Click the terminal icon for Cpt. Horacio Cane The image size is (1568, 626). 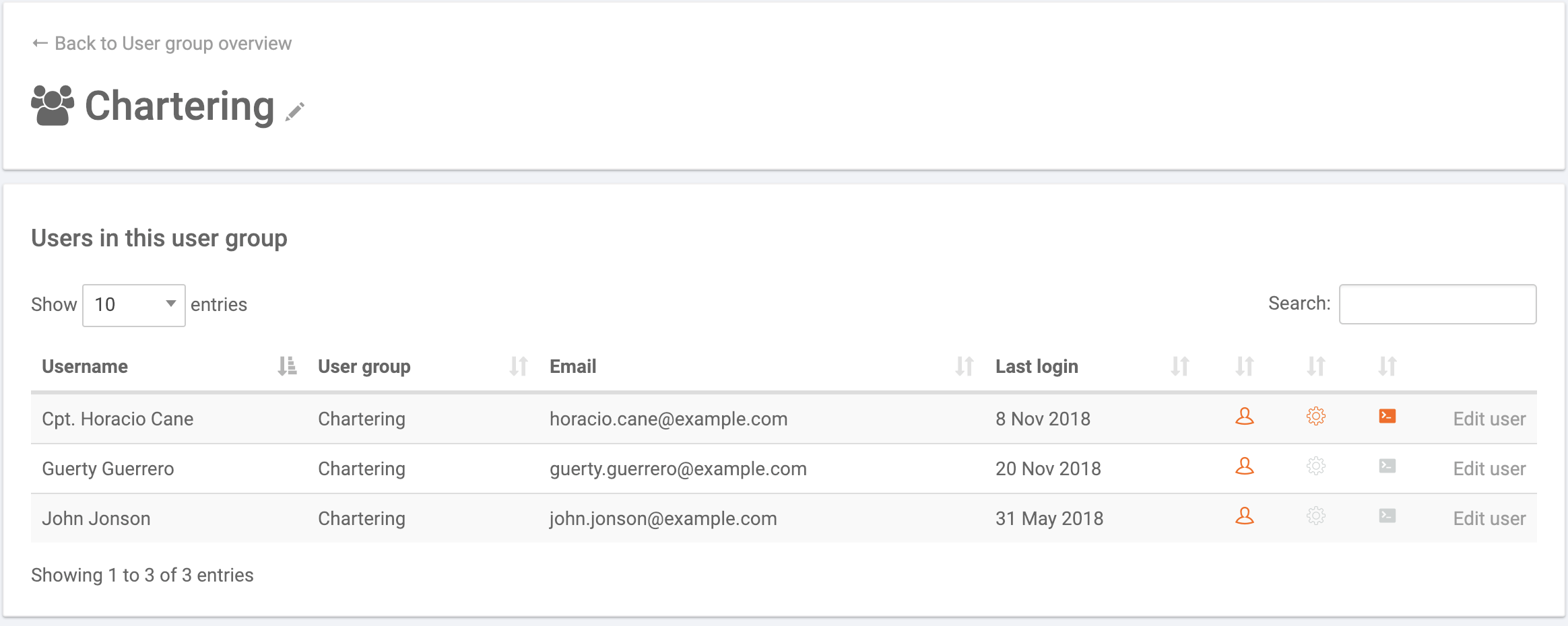[x=1386, y=416]
